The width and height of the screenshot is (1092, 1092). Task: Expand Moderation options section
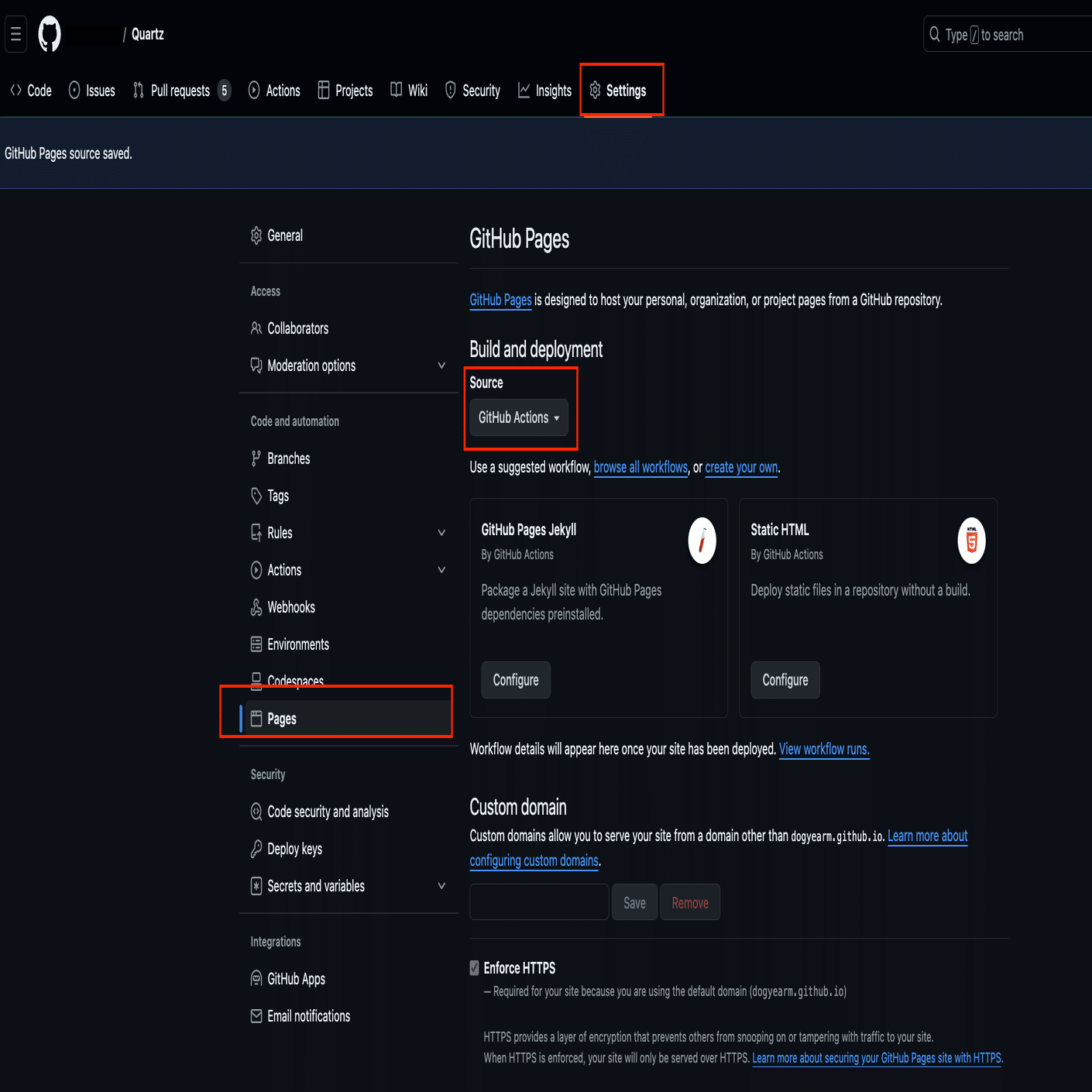click(441, 366)
